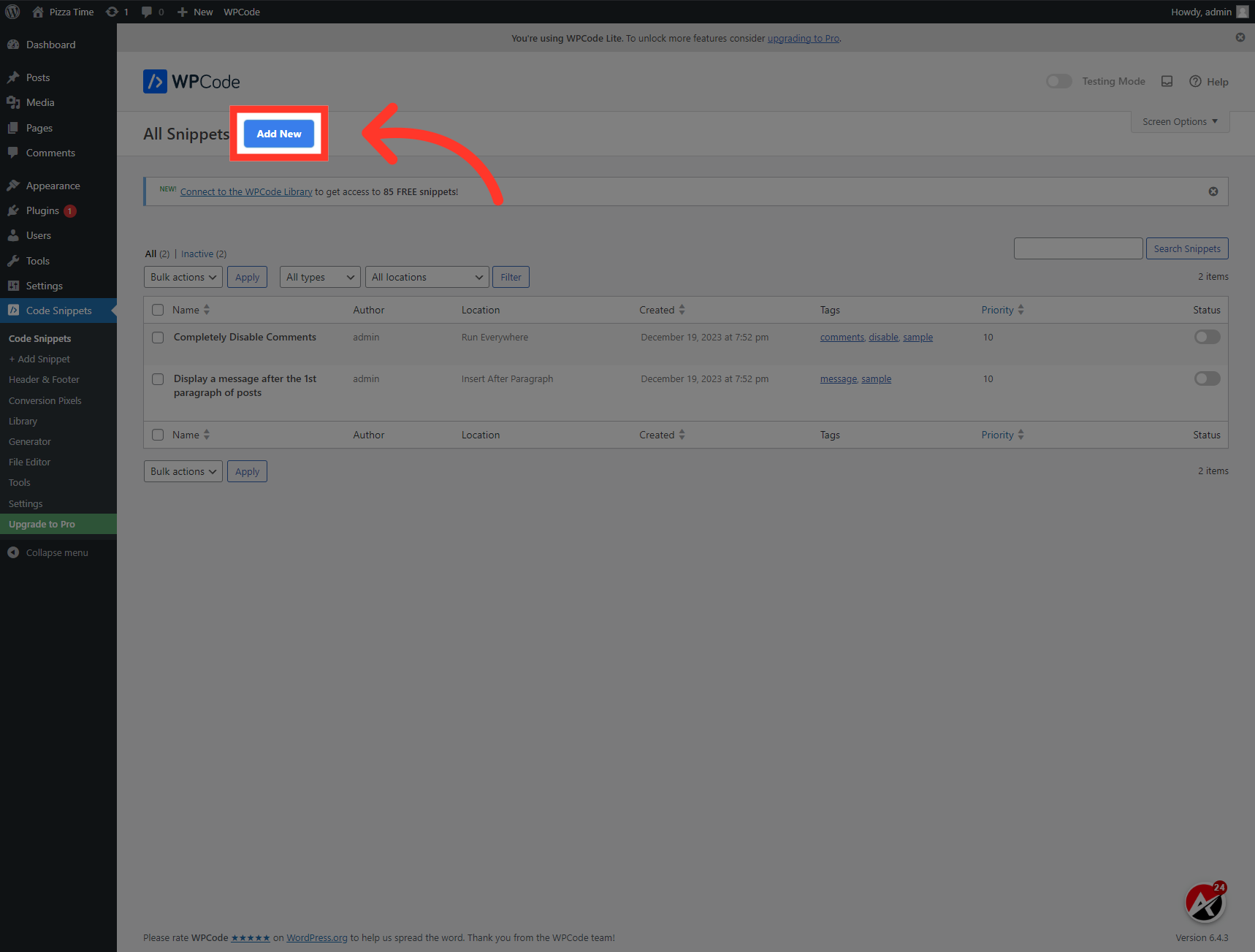The width and height of the screenshot is (1255, 952).
Task: Open the Help circle icon
Action: tap(1195, 81)
